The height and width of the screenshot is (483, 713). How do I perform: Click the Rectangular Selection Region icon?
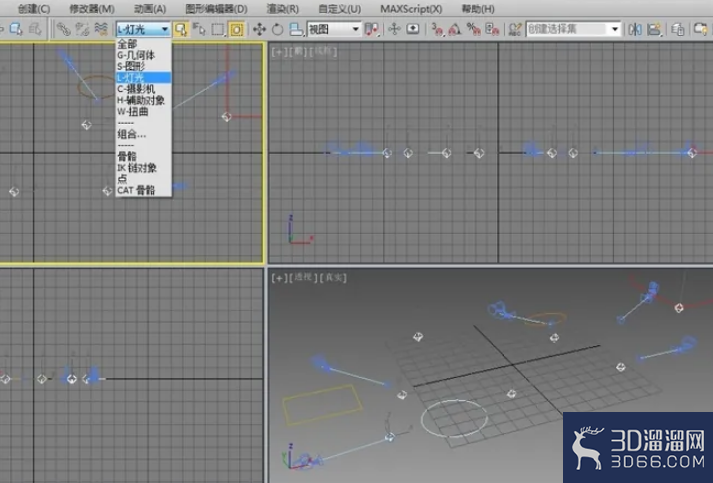(x=218, y=30)
